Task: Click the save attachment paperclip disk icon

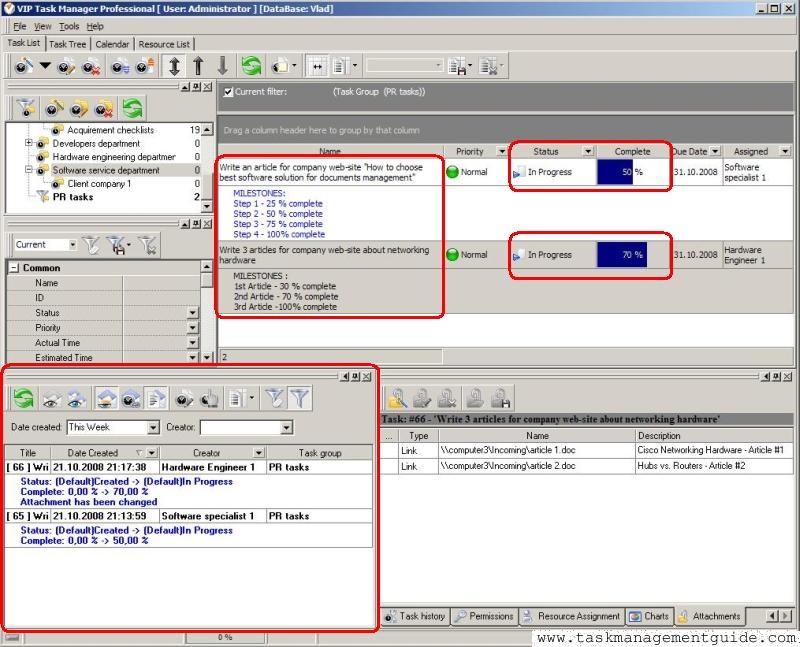Action: 501,399
